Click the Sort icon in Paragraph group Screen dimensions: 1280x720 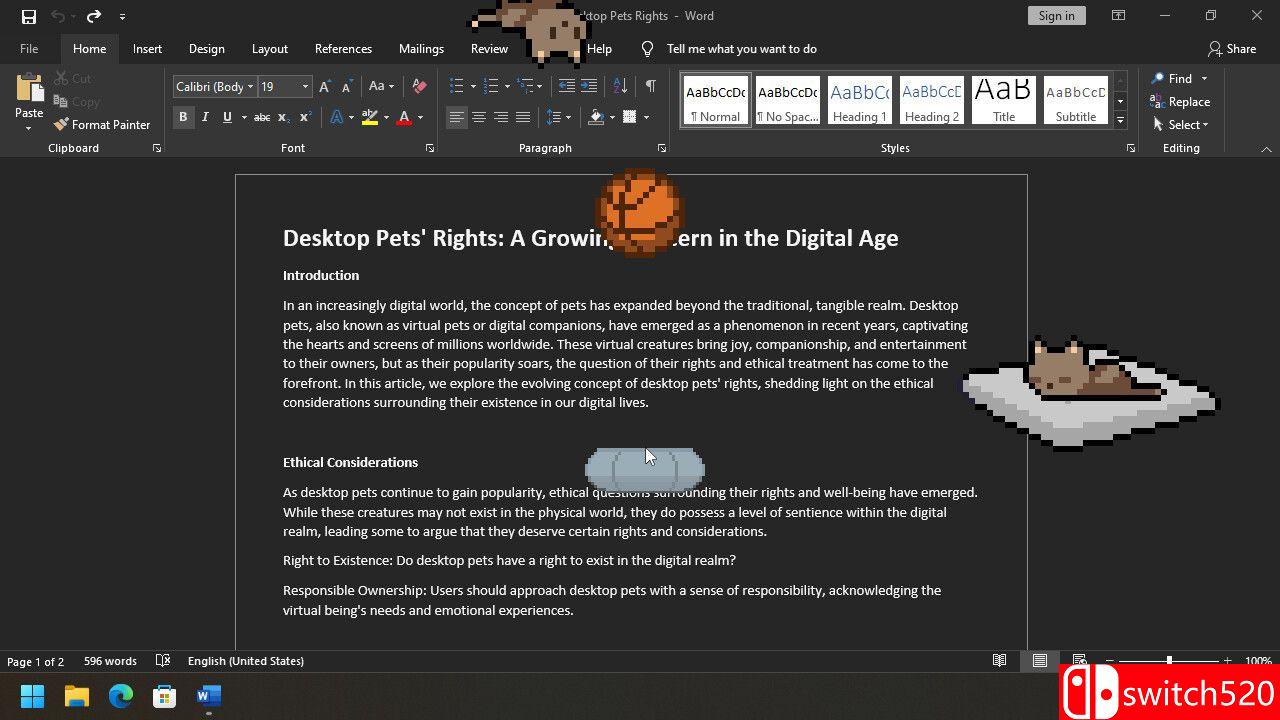pos(620,87)
